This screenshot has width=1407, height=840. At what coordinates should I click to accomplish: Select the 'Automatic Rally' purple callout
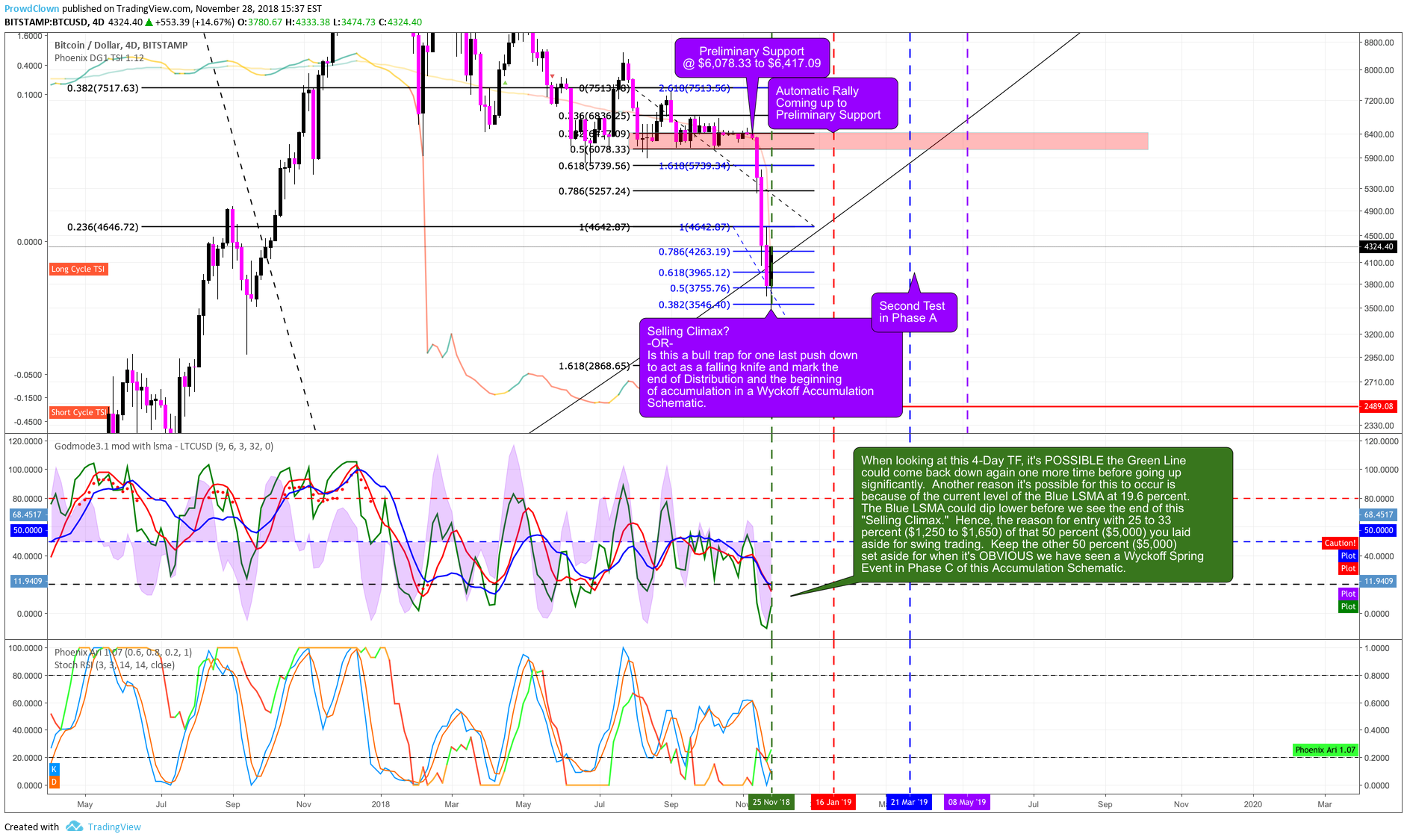click(x=832, y=103)
